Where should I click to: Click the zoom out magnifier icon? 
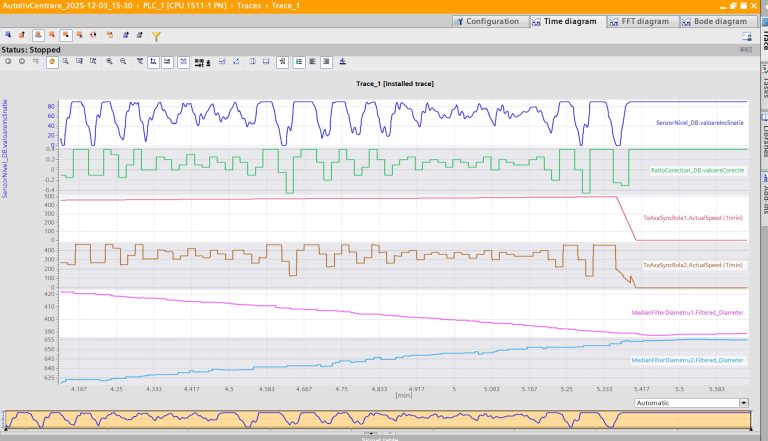(x=123, y=62)
